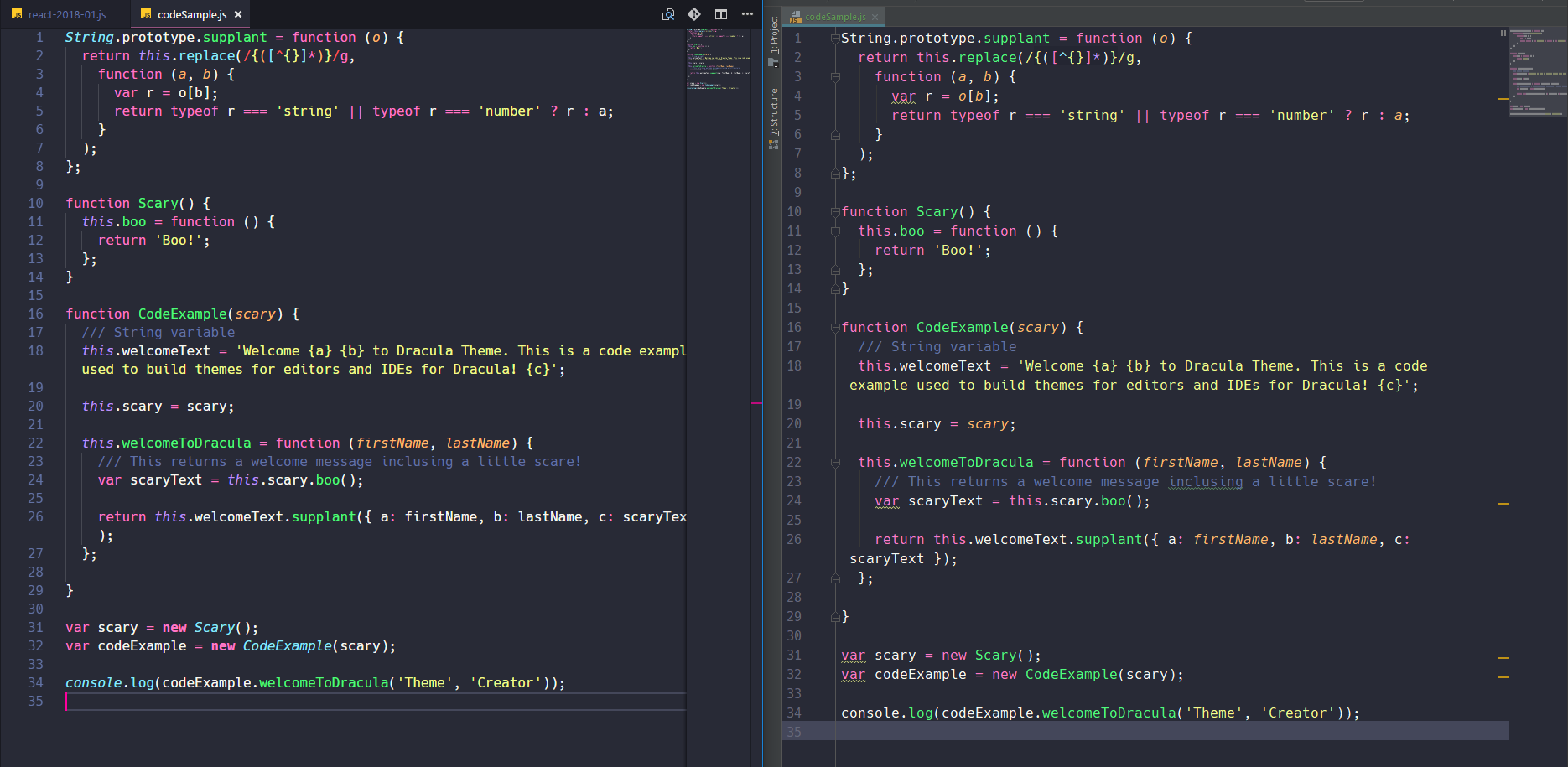Click 'scaryText' variable on VS Code line 24
Image resolution: width=1568 pixels, height=767 pixels.
click(x=166, y=479)
